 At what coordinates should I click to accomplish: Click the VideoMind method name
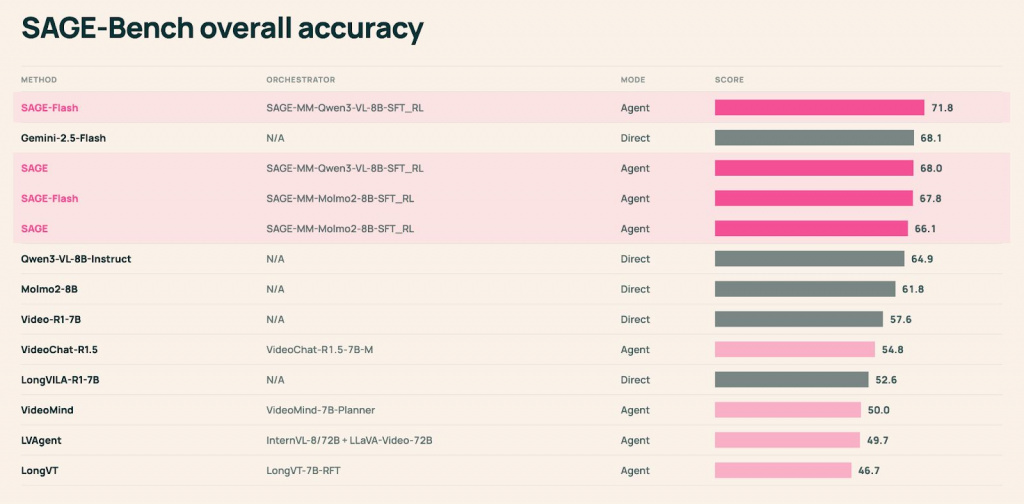[x=47, y=410]
